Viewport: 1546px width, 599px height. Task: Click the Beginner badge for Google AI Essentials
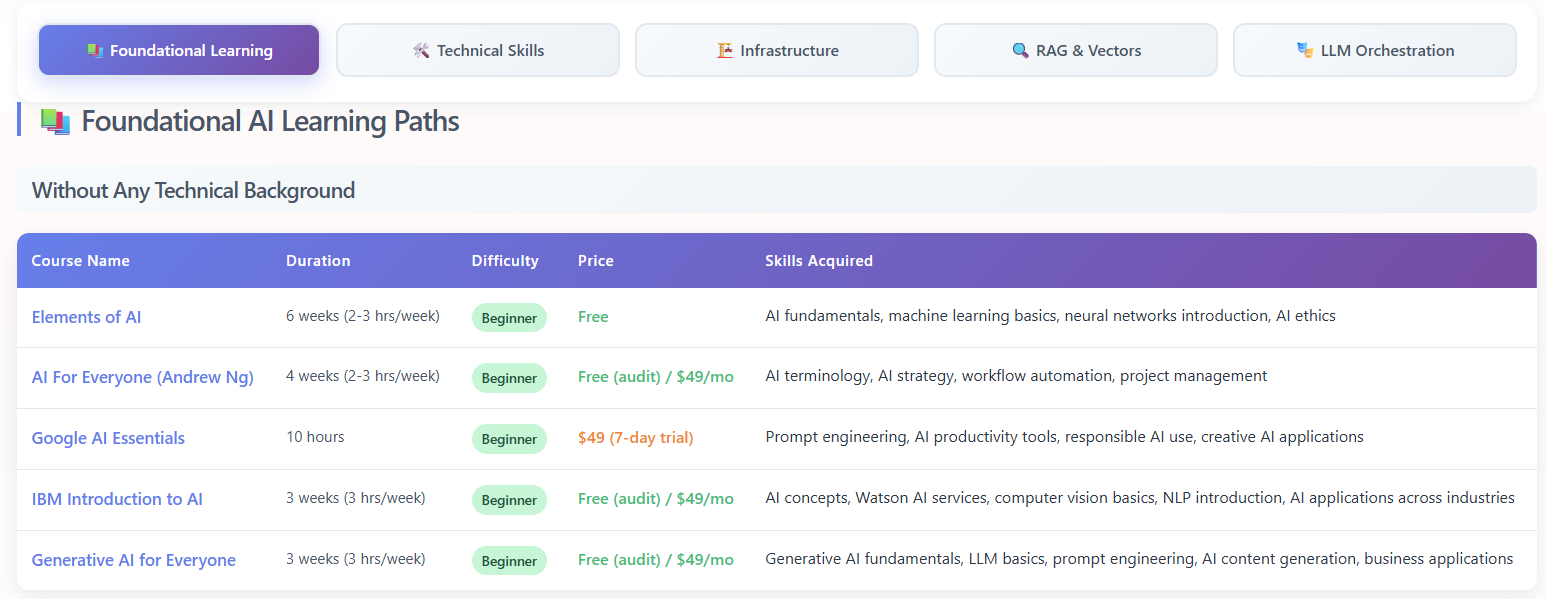click(x=509, y=439)
